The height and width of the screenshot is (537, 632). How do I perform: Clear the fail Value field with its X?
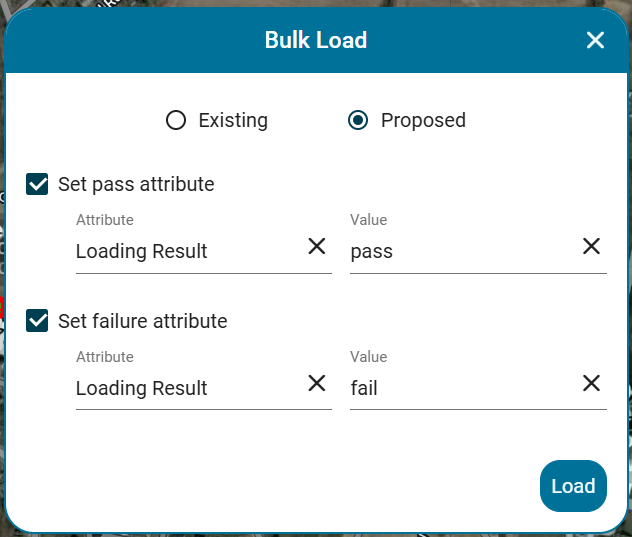point(591,383)
